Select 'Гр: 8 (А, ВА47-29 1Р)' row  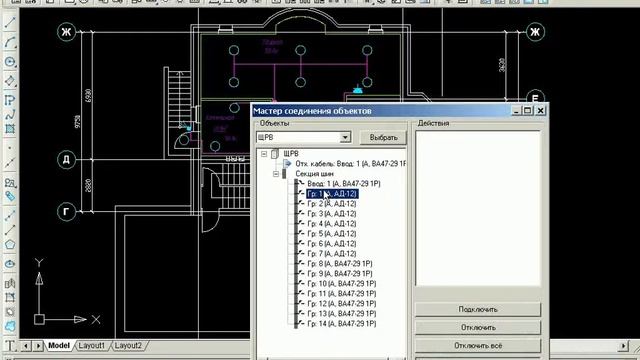coord(340,264)
